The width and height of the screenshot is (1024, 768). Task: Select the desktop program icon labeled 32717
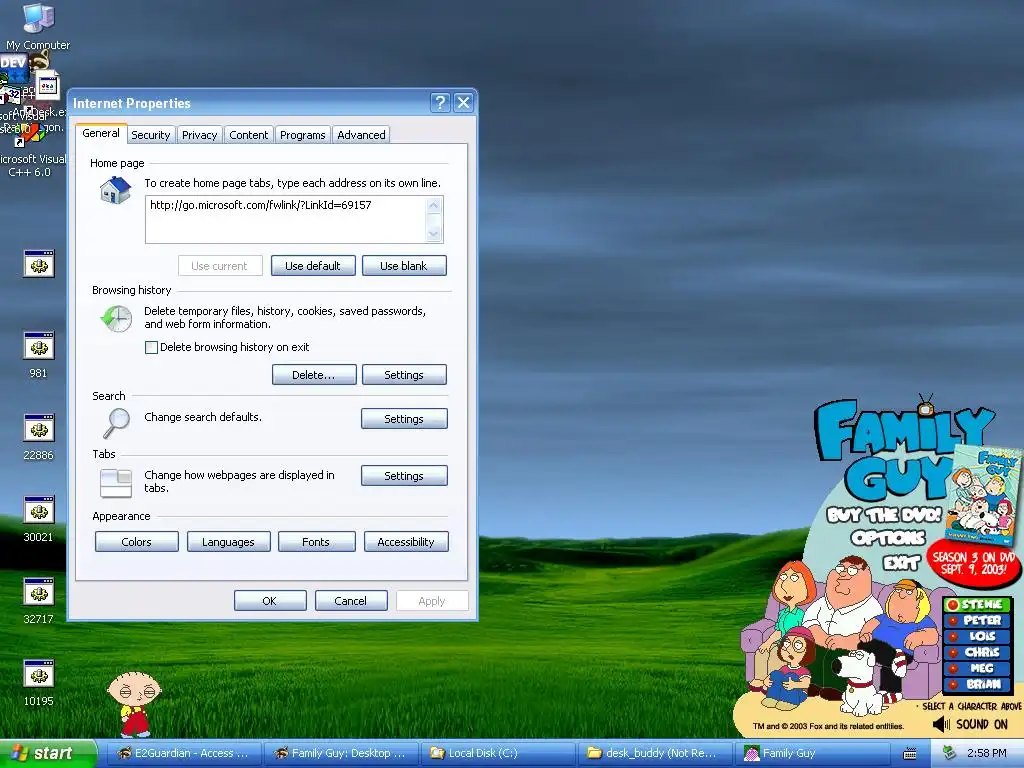pos(39,600)
